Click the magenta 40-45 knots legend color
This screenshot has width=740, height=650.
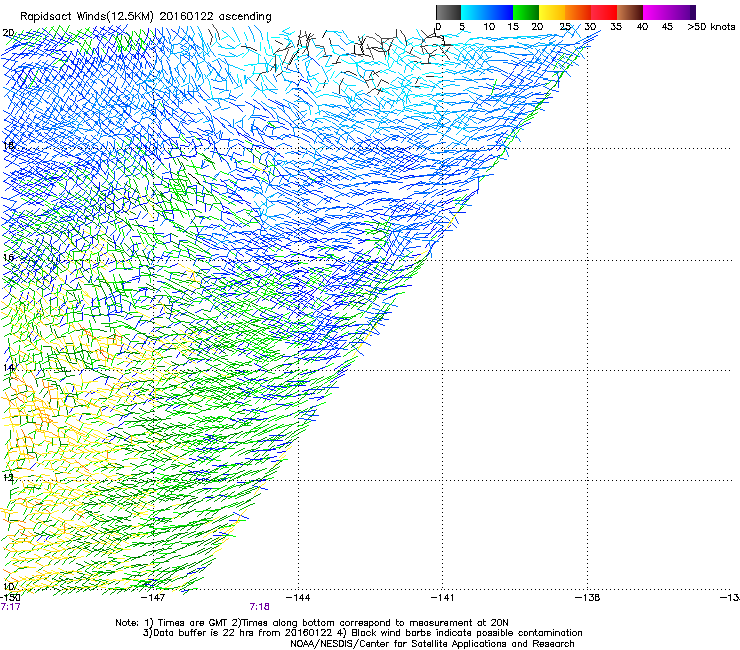(x=656, y=12)
